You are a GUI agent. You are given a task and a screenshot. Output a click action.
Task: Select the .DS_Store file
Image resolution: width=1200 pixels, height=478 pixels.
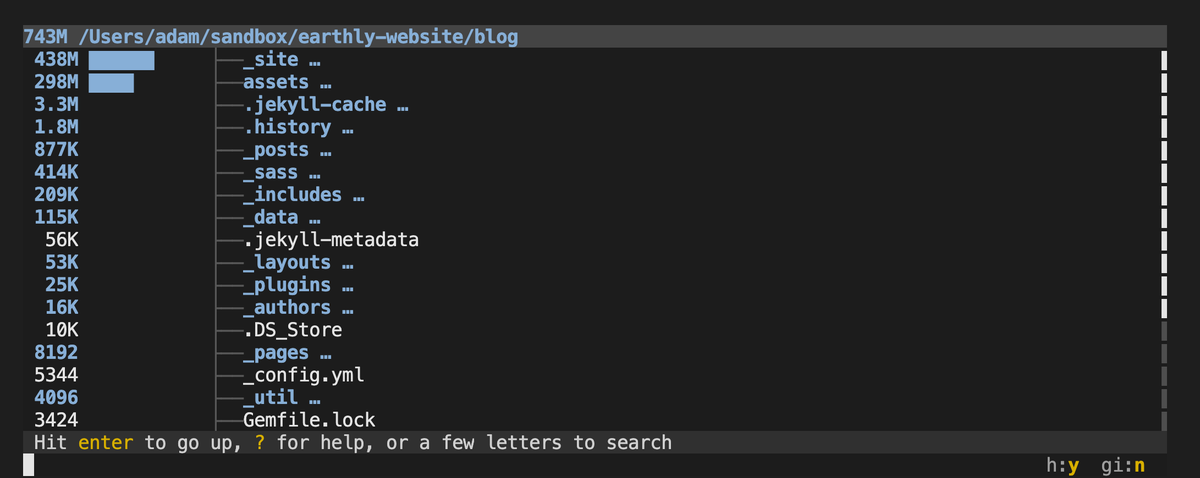[x=292, y=330]
